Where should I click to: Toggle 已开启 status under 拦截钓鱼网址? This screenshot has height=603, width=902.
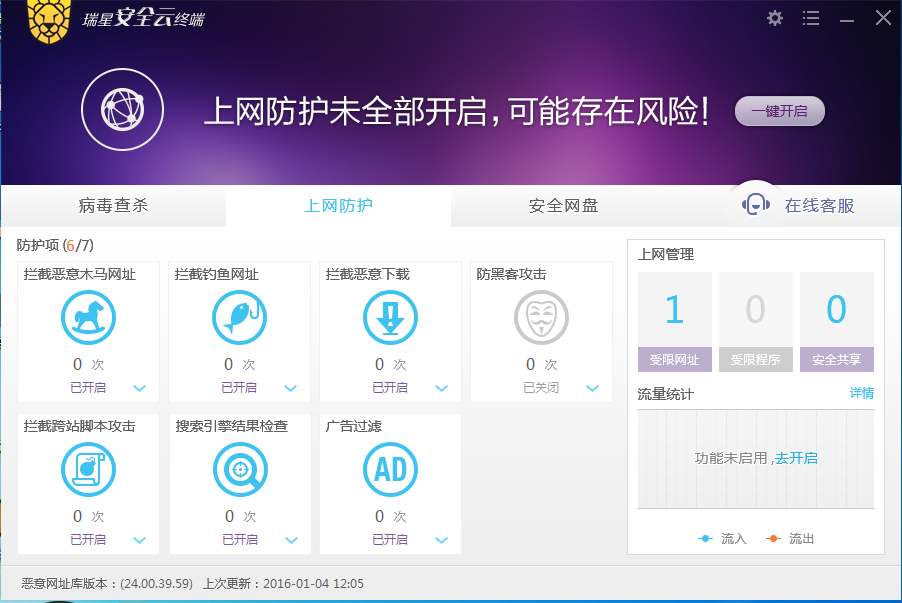click(239, 387)
